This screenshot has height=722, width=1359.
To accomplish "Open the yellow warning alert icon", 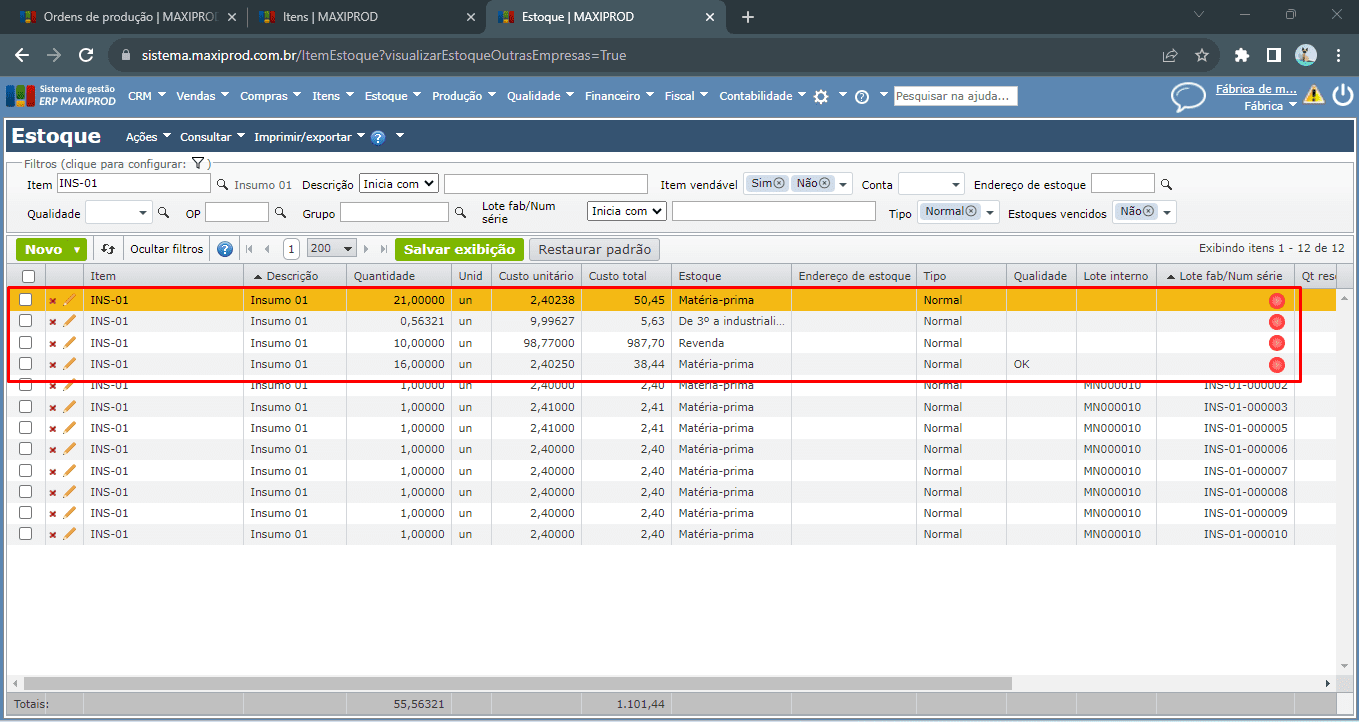I will point(1313,95).
